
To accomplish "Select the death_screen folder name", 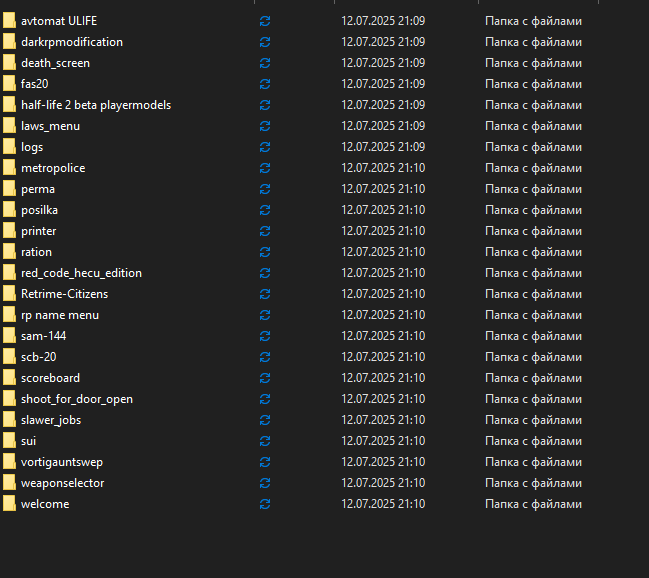I will (x=55, y=63).
